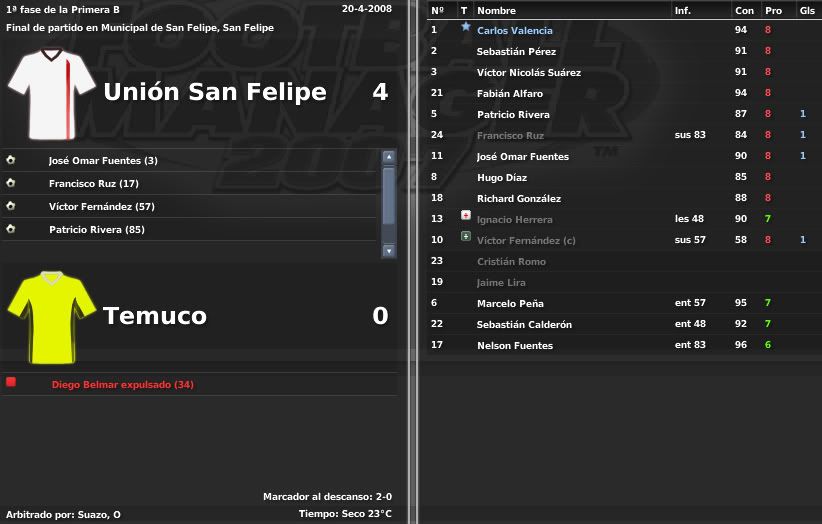
Task: Click the substitution icon next to Víctor Fernández
Action: (466, 236)
